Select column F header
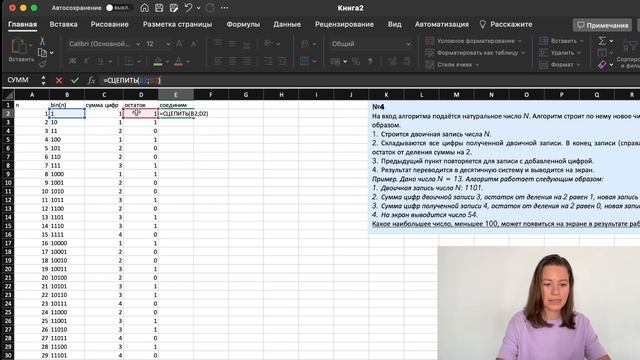Image resolution: width=640 pixels, height=360 pixels. tap(211, 95)
